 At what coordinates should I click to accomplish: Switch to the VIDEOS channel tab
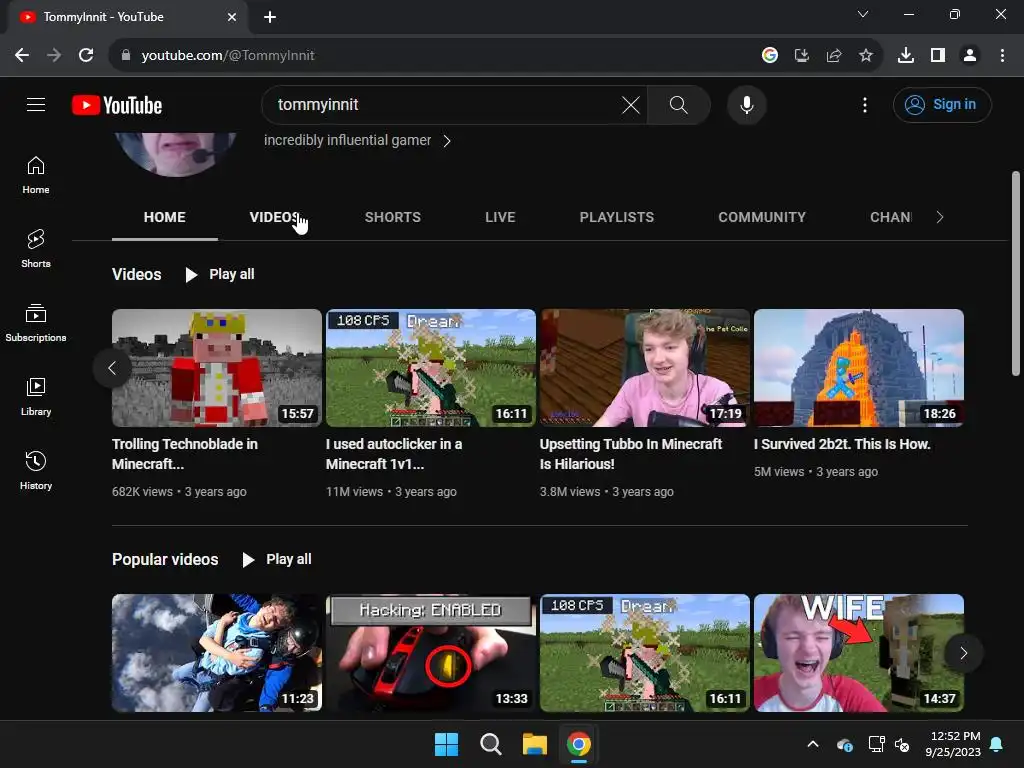coord(274,217)
